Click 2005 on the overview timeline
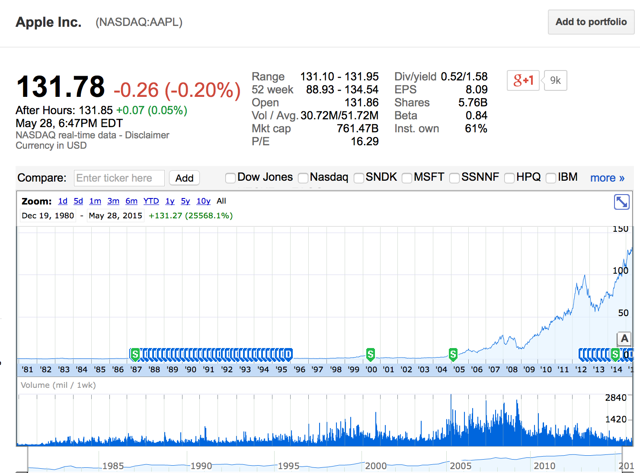640x473 pixels. pos(460,466)
